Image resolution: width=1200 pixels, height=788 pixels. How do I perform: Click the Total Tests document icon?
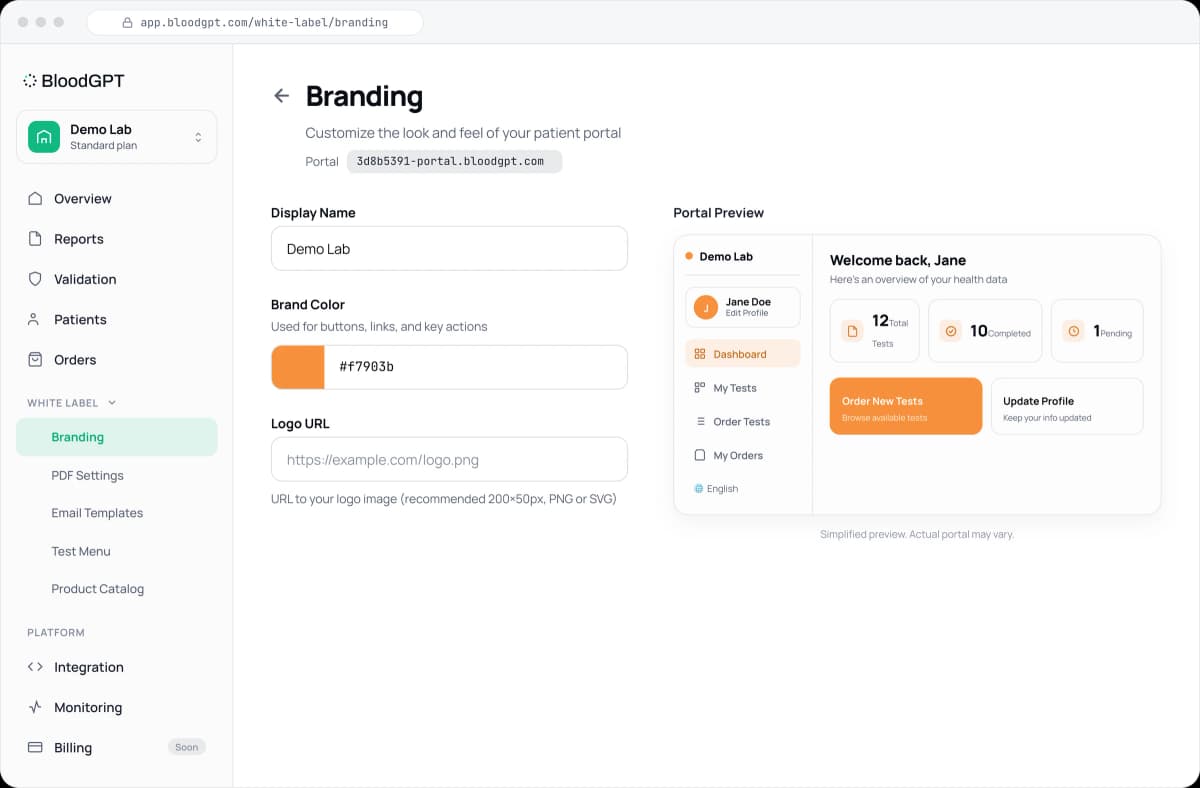852,330
